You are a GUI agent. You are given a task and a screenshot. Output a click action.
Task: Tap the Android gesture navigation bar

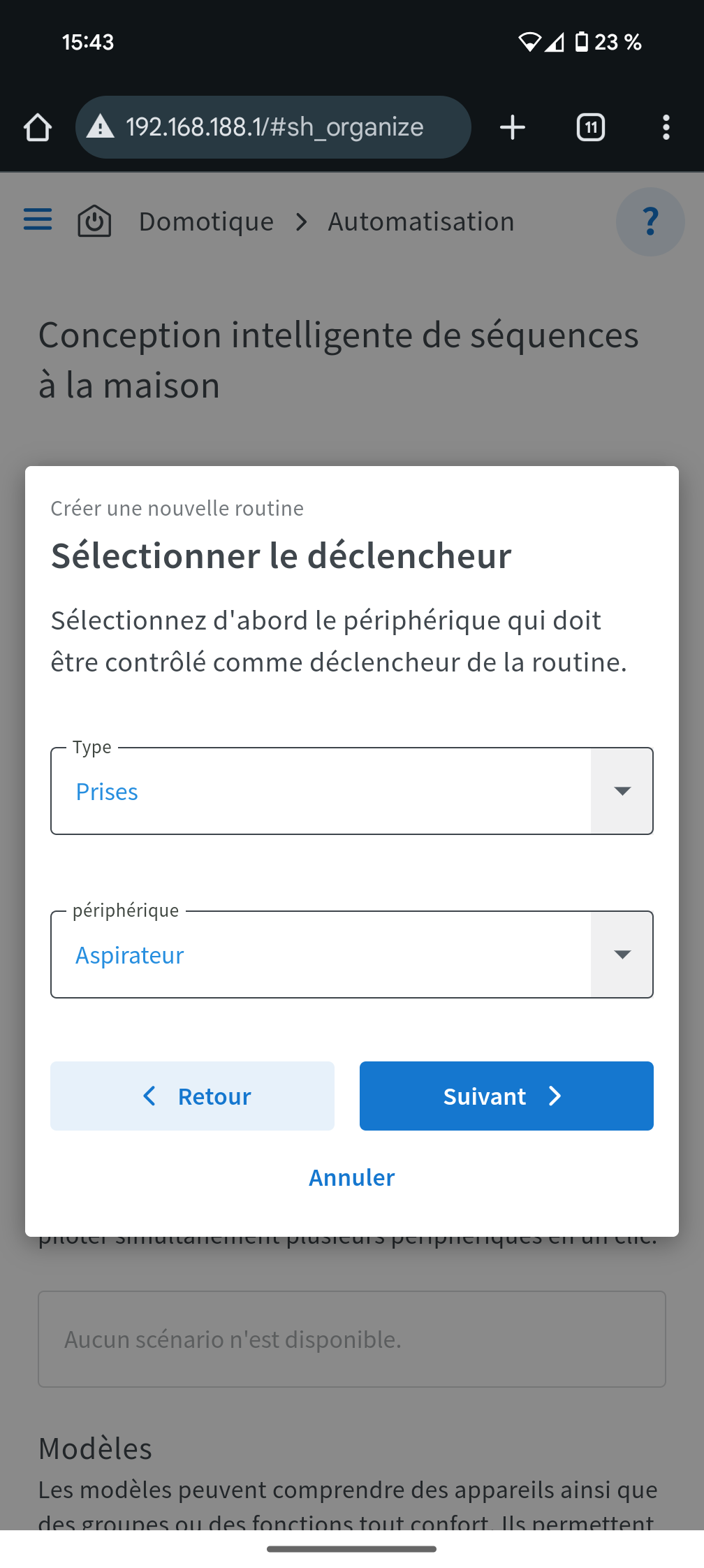pos(352,1549)
